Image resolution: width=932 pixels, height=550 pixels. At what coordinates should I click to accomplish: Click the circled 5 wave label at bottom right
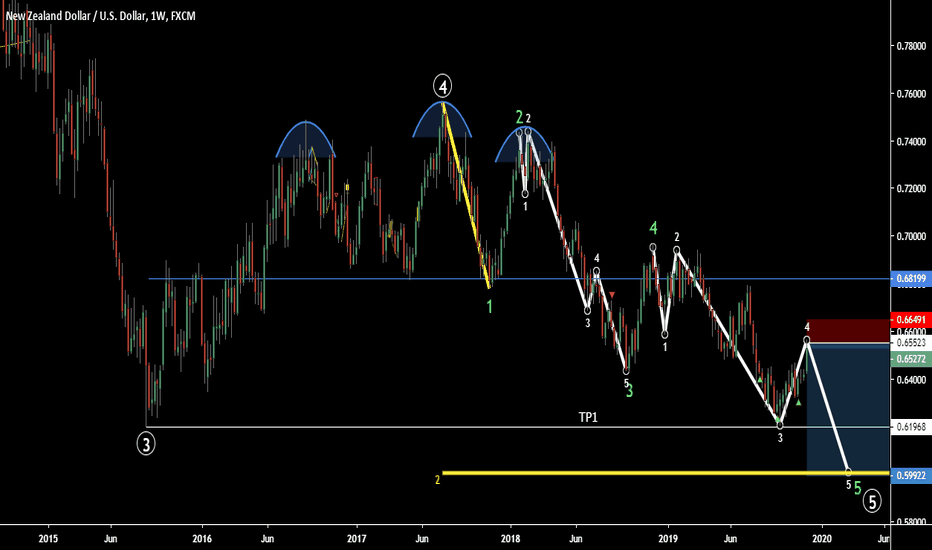[x=872, y=499]
